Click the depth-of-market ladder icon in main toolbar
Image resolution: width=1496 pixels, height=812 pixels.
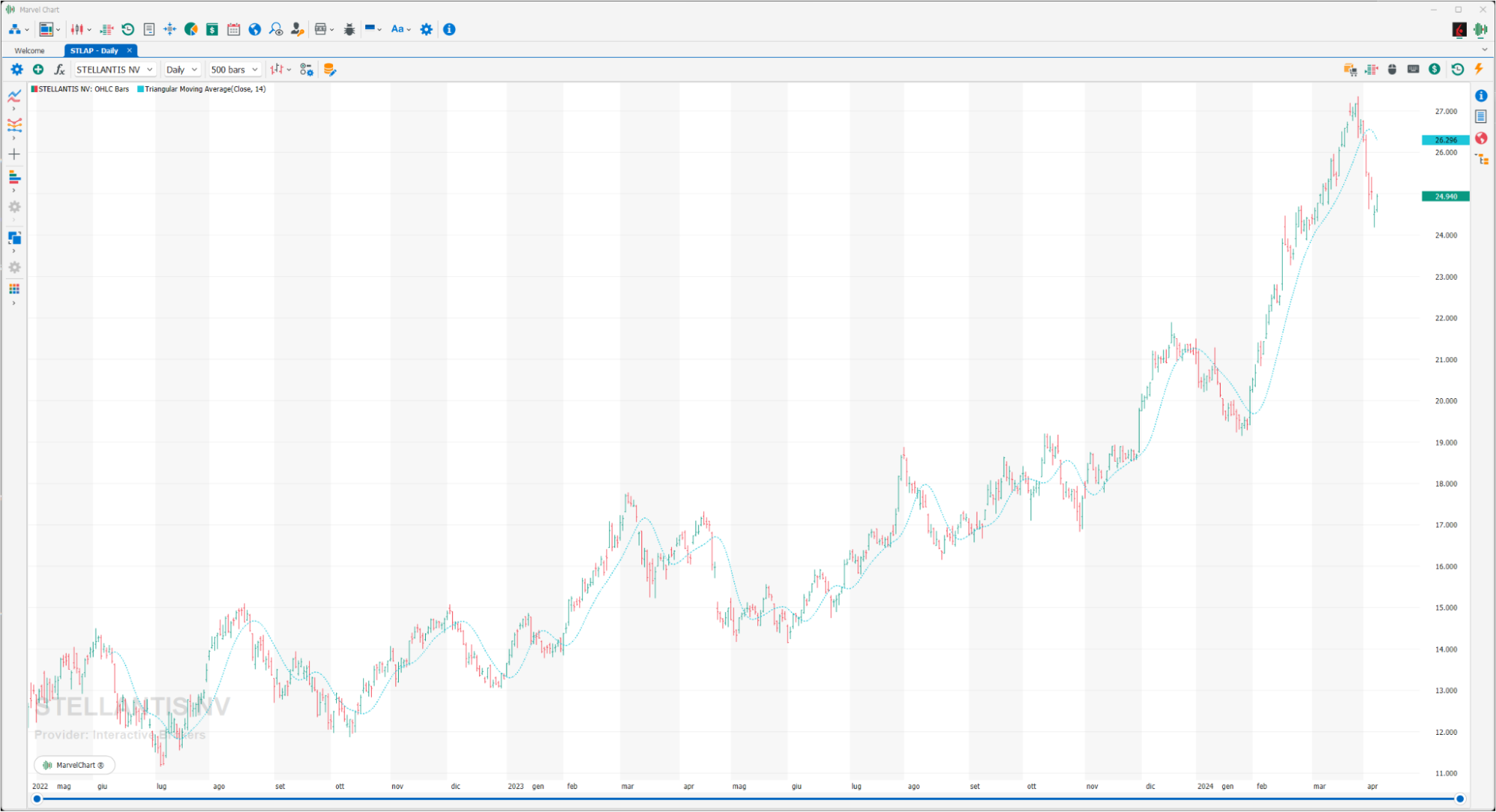[107, 29]
